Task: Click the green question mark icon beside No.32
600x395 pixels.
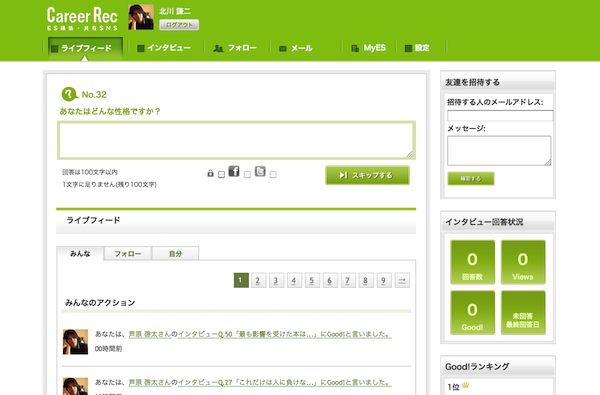Action: 70,94
